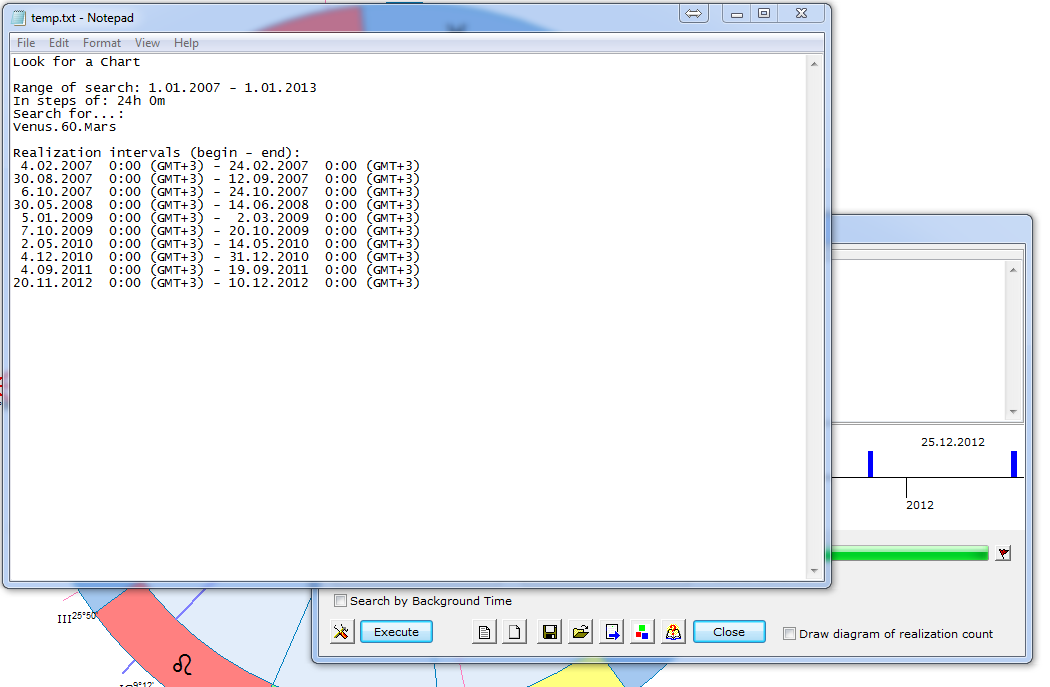The height and width of the screenshot is (687, 1050).
Task: Click the blue bar under 25.12.2012
Action: [1013, 464]
